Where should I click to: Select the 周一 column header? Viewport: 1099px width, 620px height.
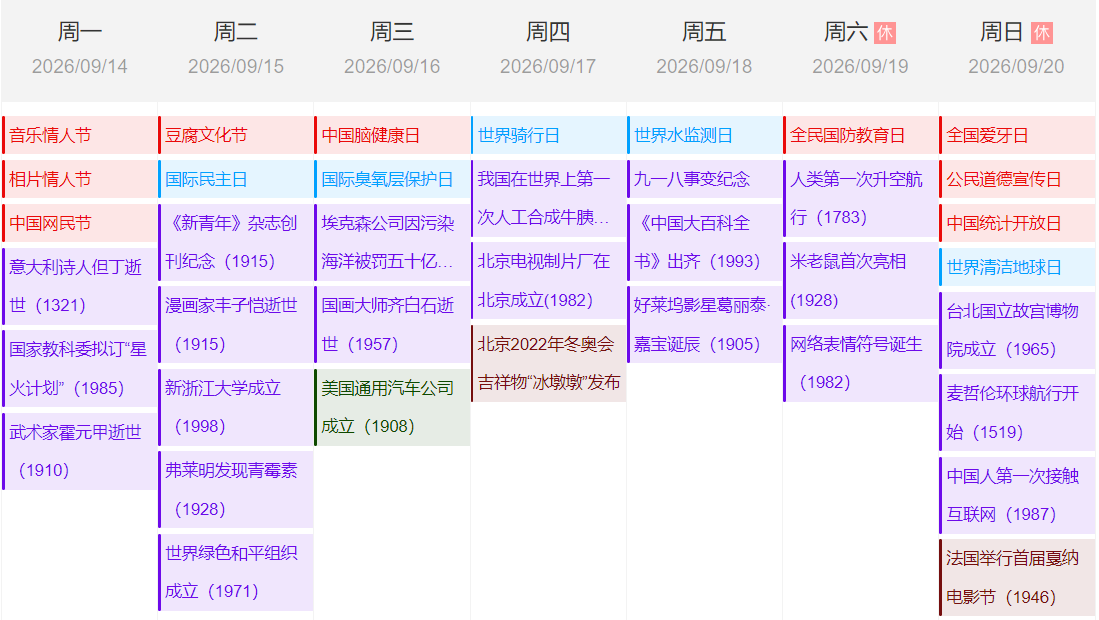point(80,49)
